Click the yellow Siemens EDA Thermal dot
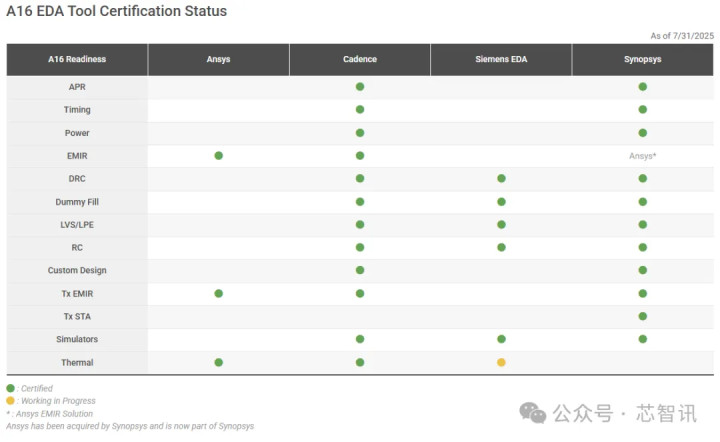 click(501, 362)
